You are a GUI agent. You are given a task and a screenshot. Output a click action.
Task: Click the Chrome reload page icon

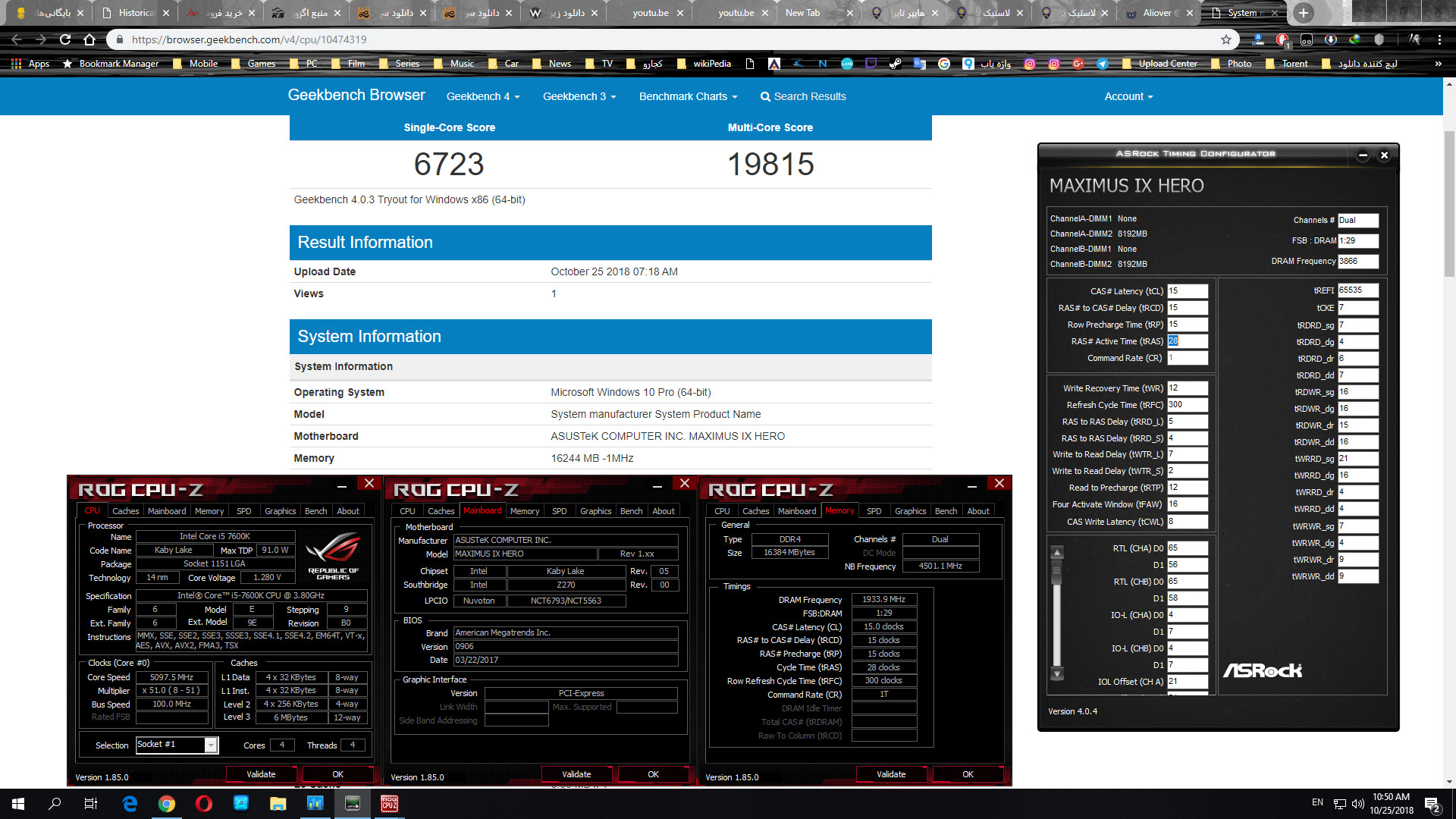[65, 39]
